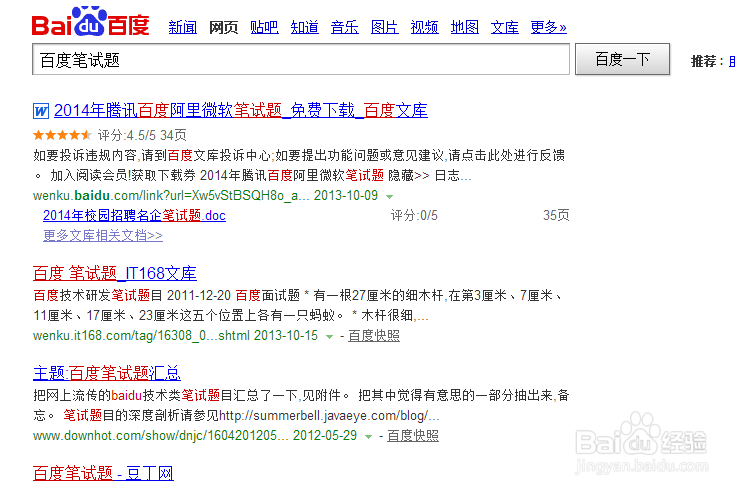Click the 评分:4.5/5 34页 text

click(x=142, y=135)
